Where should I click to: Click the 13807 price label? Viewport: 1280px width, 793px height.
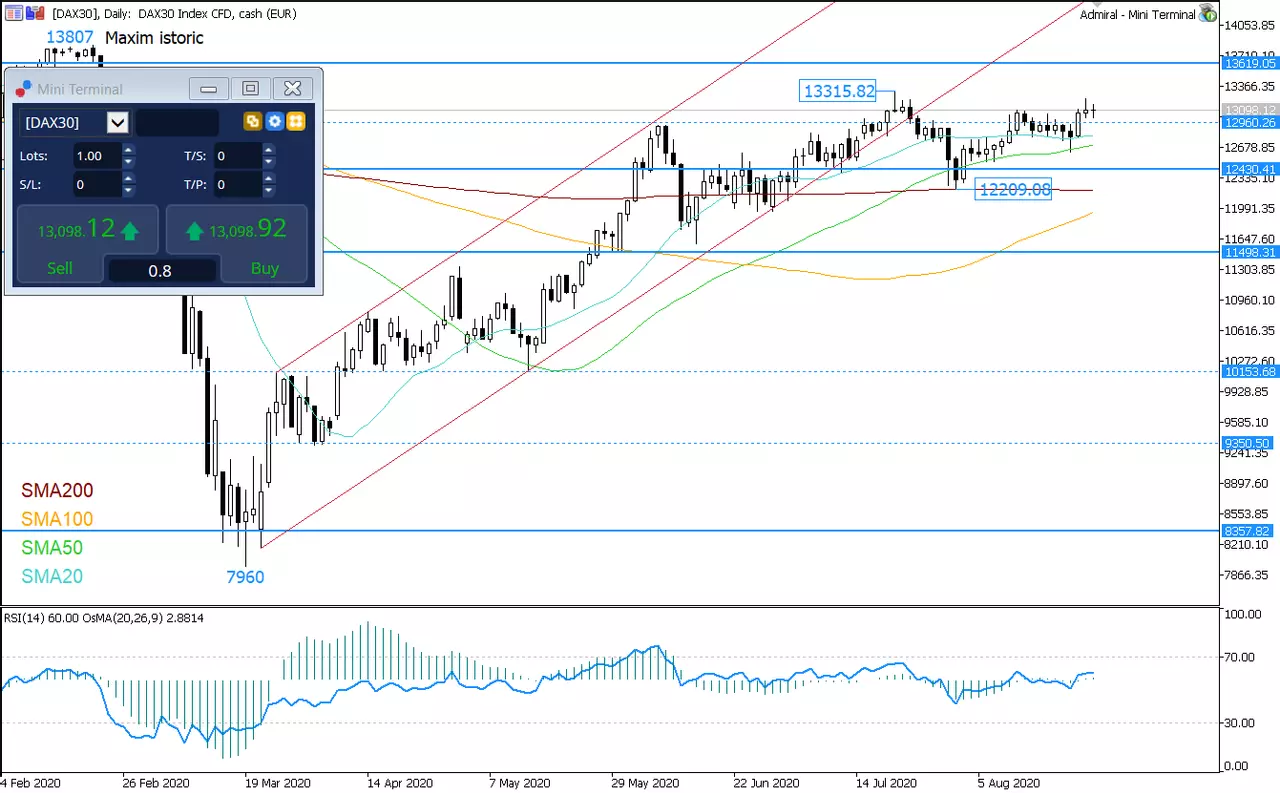[69, 38]
